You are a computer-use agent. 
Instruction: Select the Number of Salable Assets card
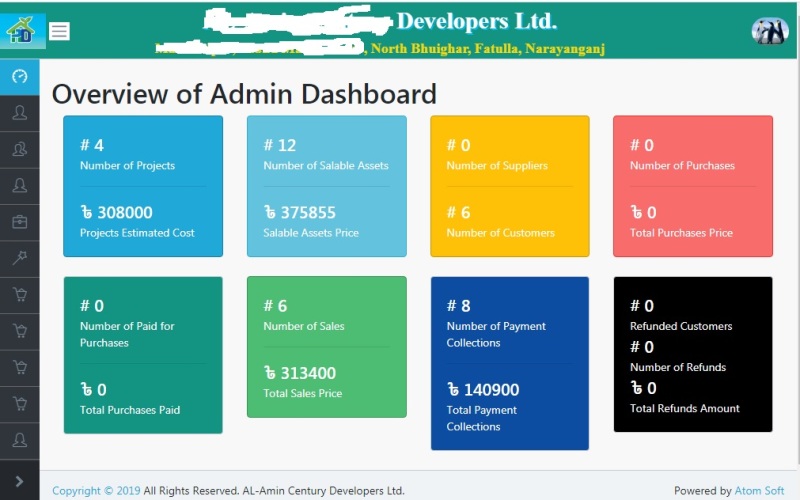(326, 186)
